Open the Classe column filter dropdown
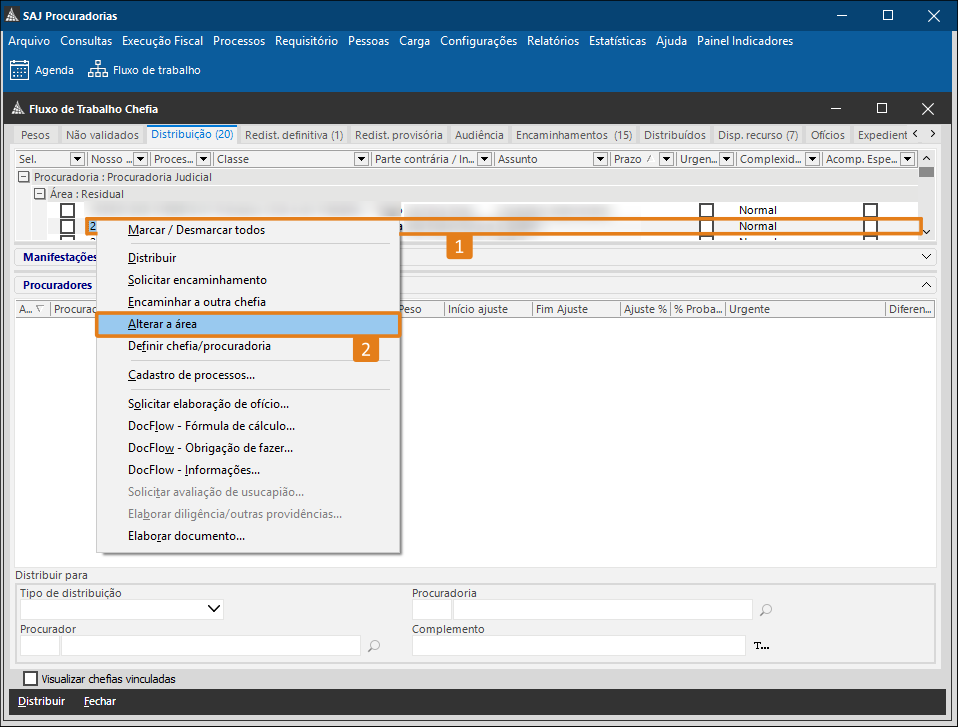Viewport: 958px width, 727px height. (x=361, y=159)
